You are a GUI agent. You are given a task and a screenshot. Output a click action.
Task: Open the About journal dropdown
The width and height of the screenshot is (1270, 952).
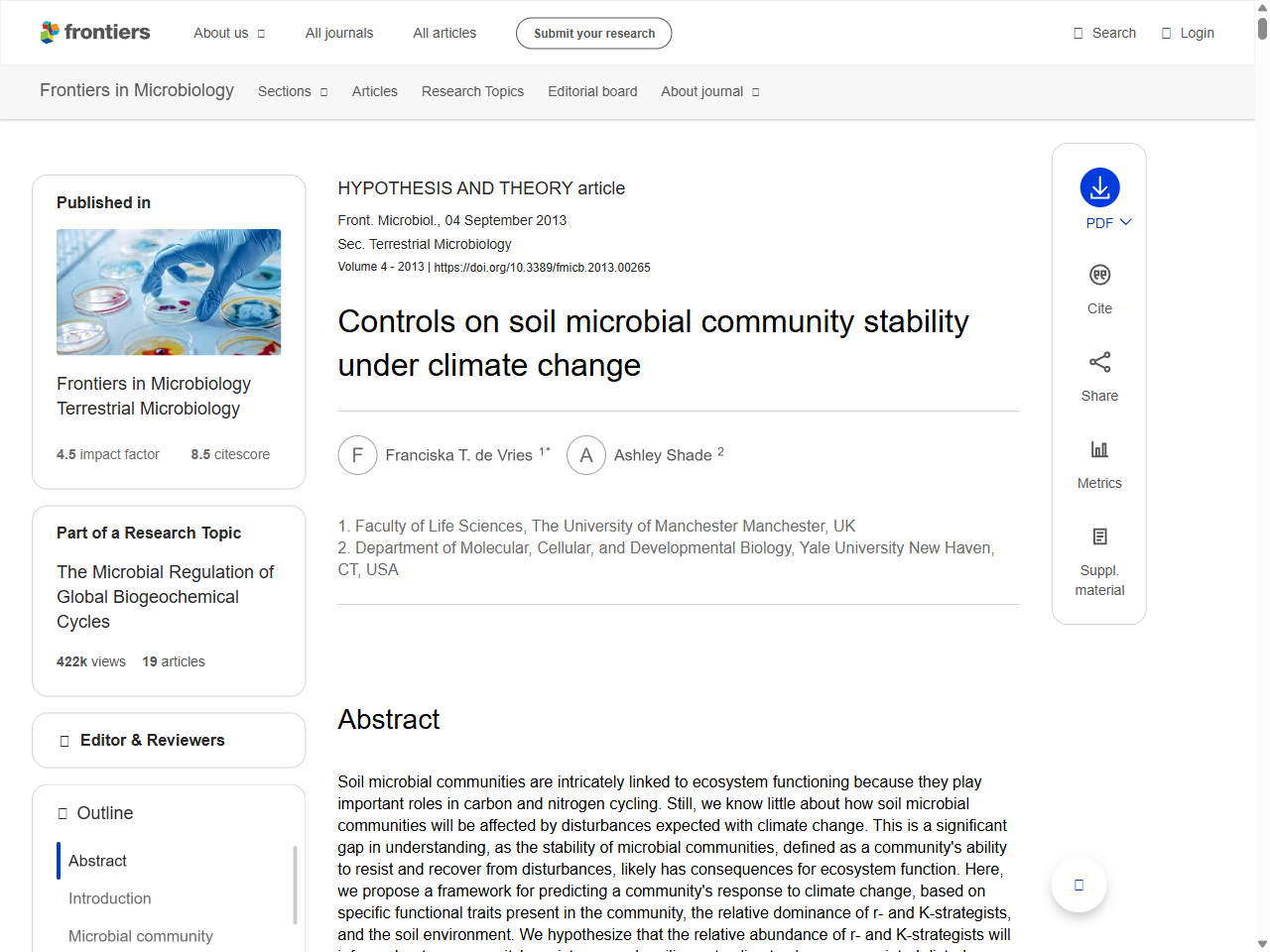point(709,91)
